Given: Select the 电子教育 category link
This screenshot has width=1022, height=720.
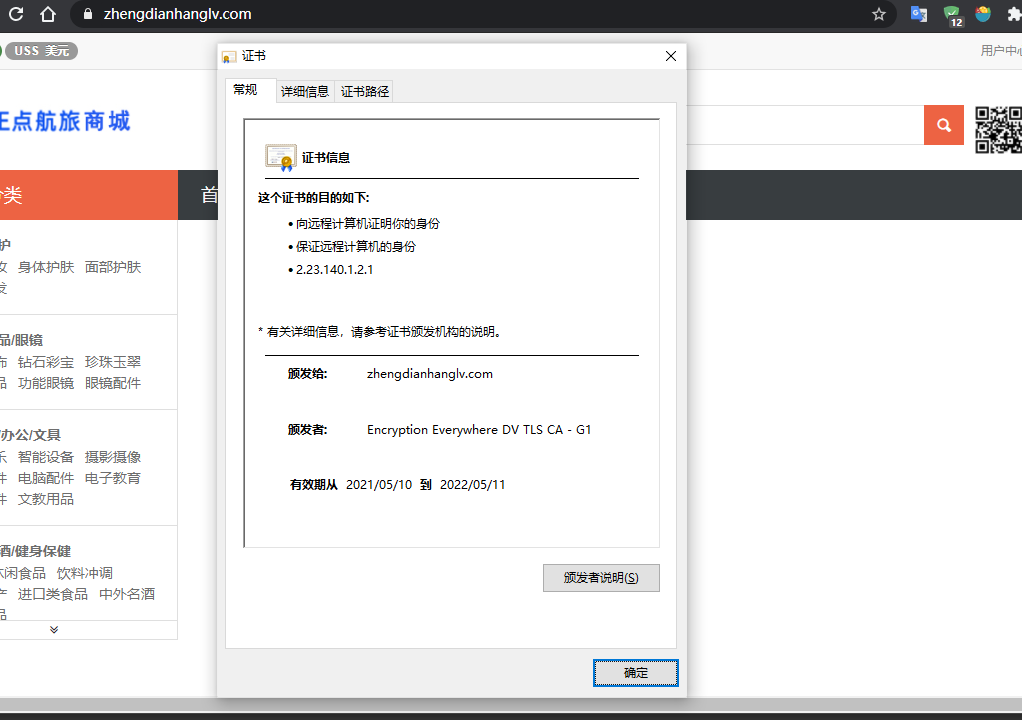Looking at the screenshot, I should [x=113, y=478].
